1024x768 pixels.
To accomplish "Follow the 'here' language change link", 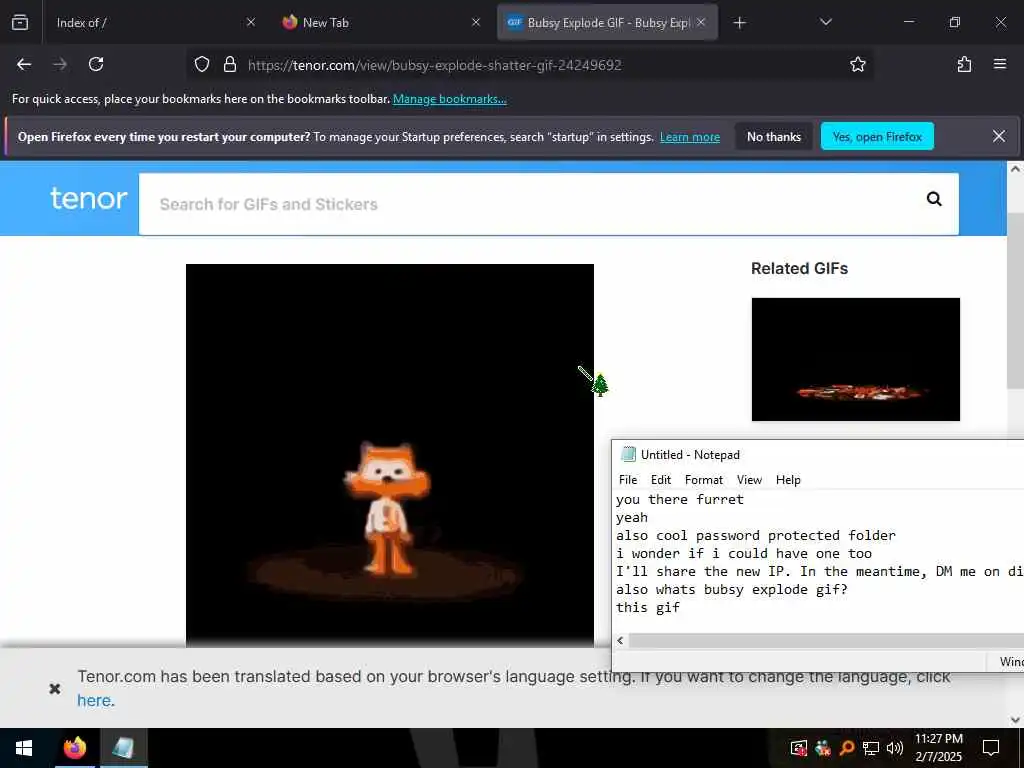I will (x=94, y=701).
